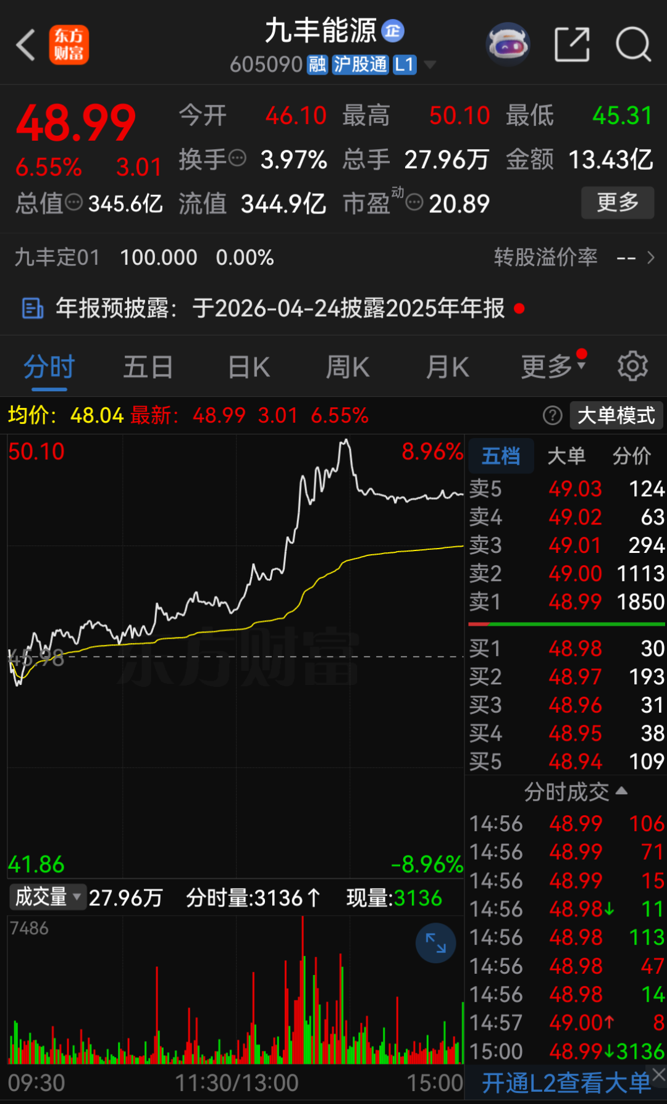
Task: Switch order panel to 分价
Action: coord(631,456)
